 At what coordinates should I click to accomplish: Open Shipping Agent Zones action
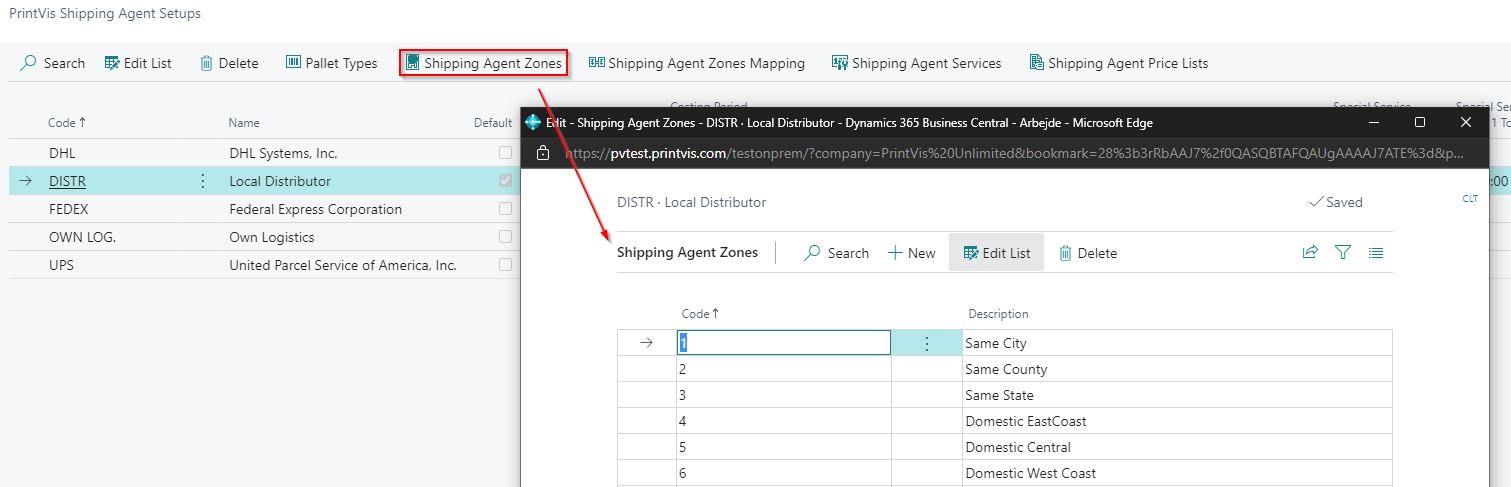point(484,63)
